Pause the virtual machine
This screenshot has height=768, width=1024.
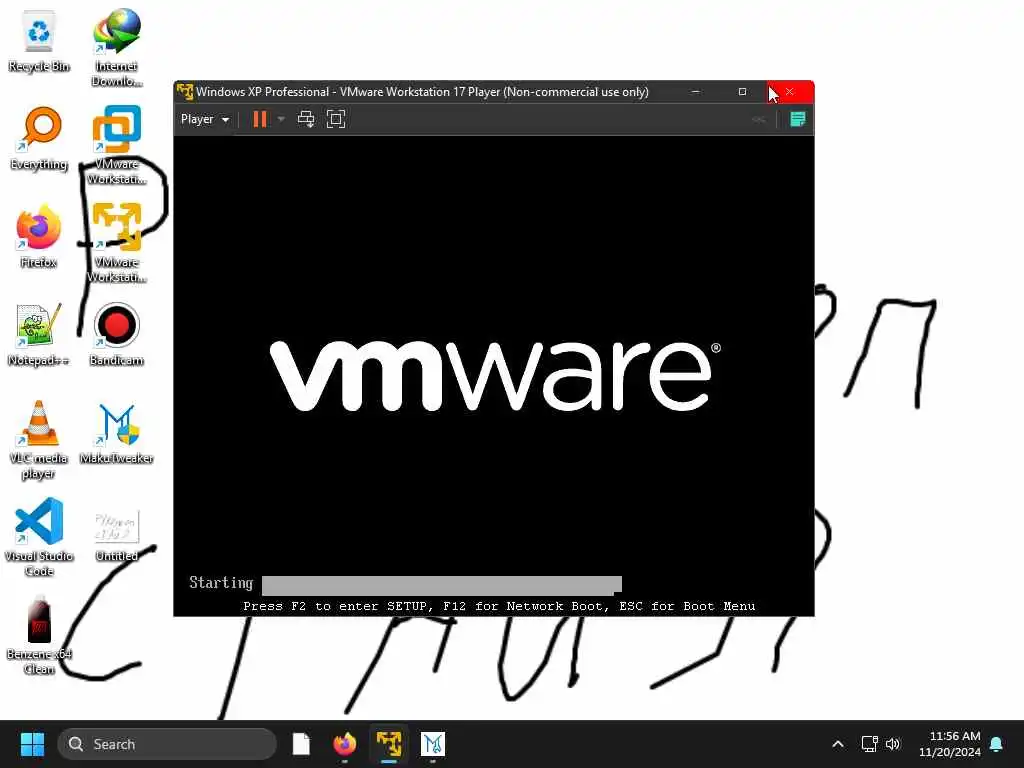point(260,119)
